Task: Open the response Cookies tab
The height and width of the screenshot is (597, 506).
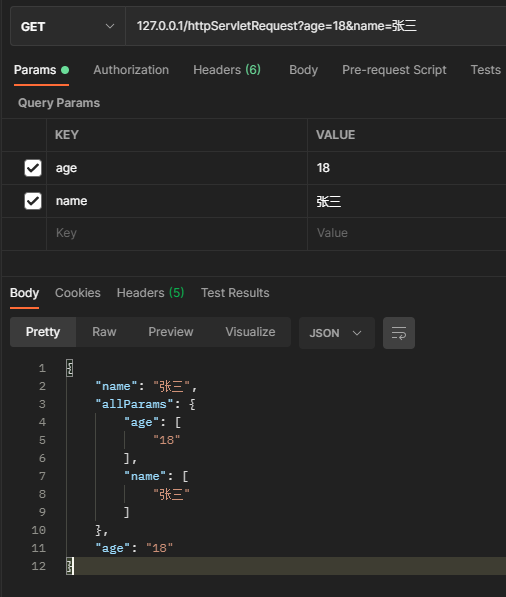Action: (x=78, y=293)
